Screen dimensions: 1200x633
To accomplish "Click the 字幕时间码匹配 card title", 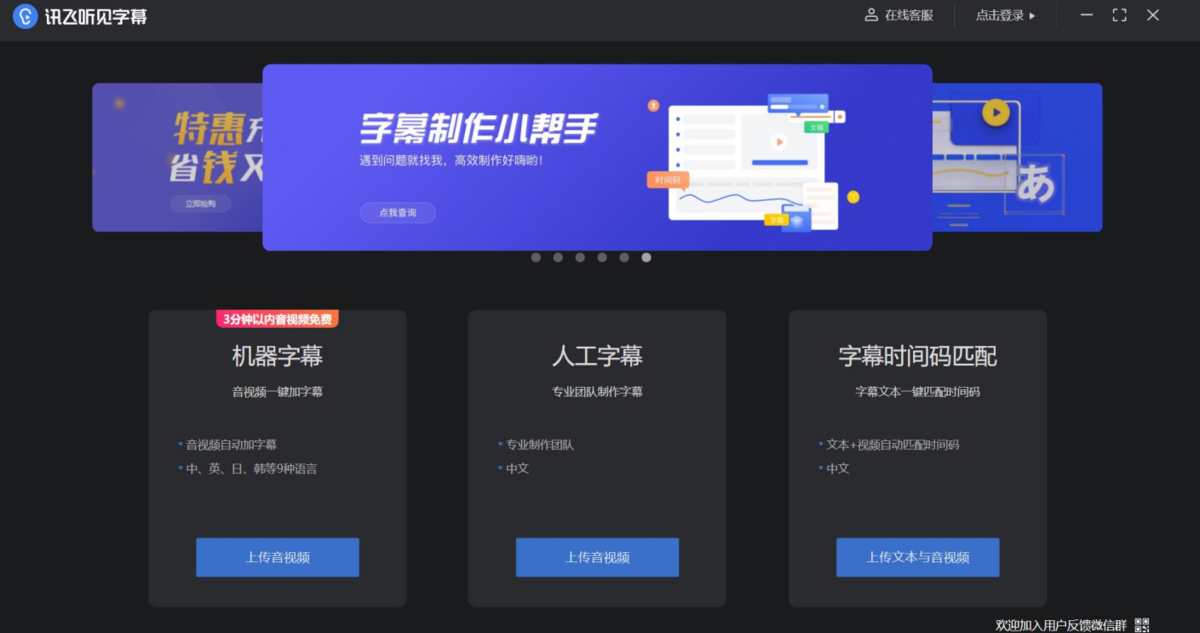I will (918, 356).
